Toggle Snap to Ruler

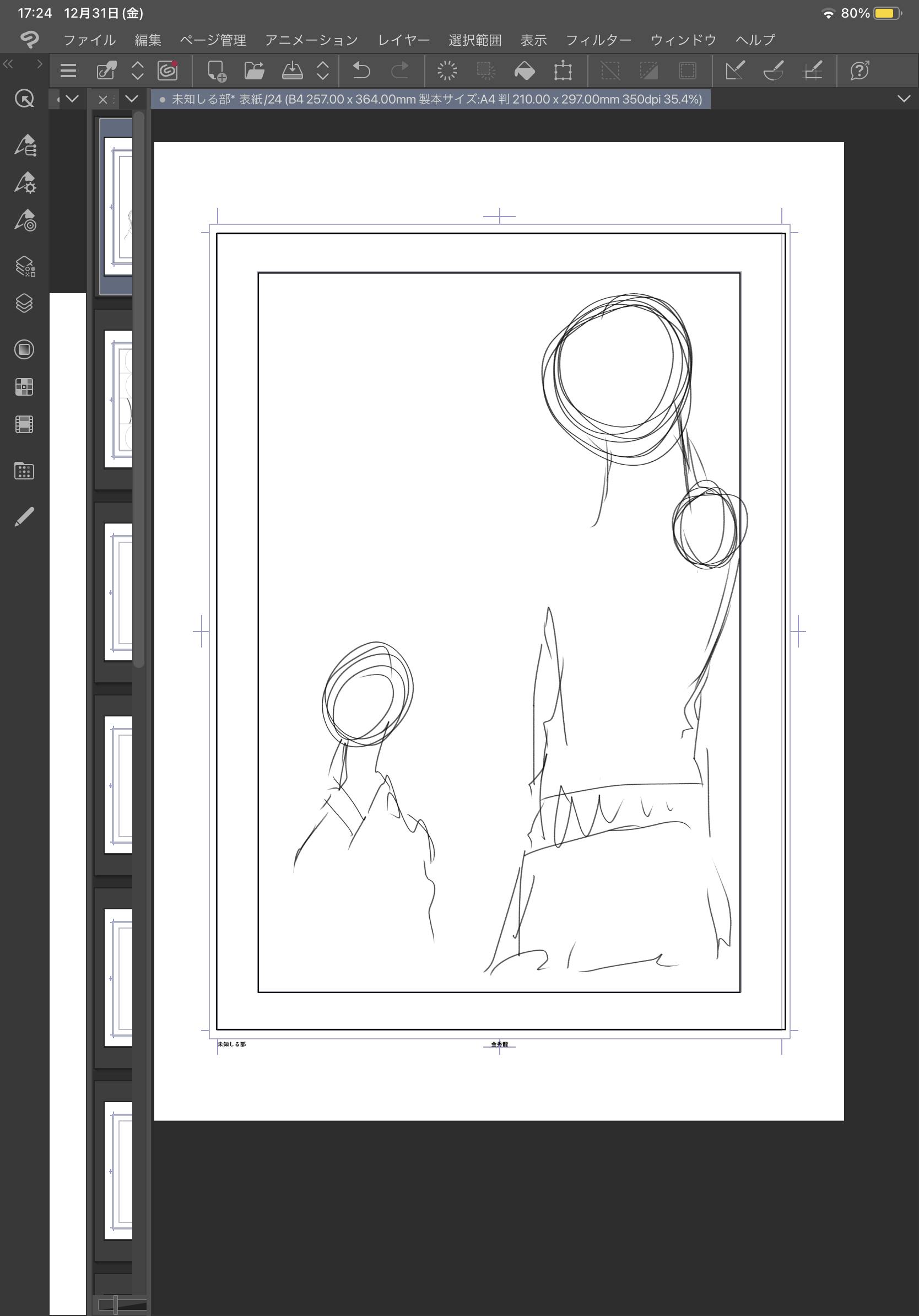click(x=734, y=71)
